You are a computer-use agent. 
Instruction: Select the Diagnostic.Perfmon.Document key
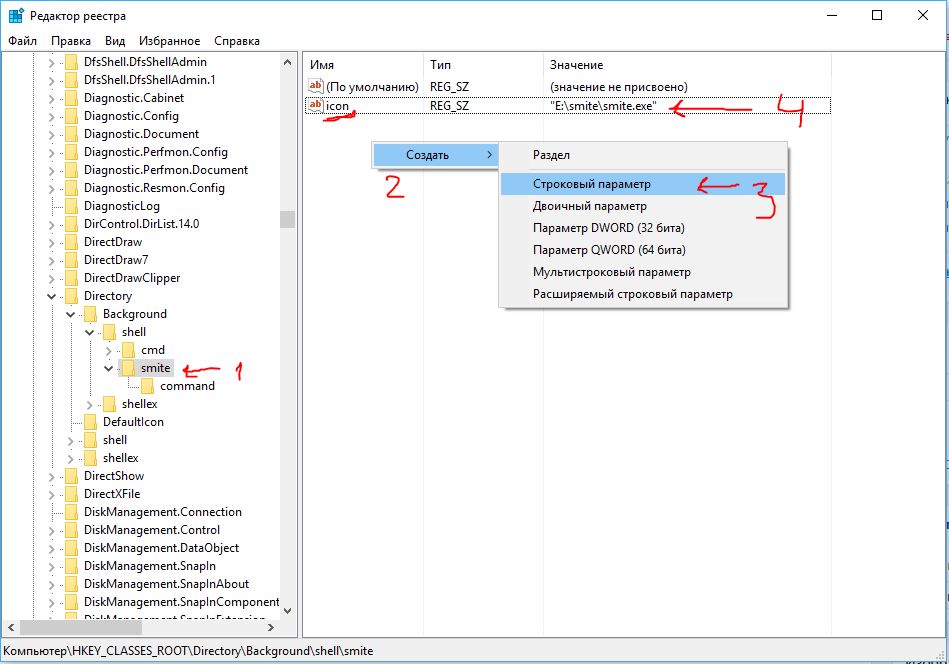pyautogui.click(x=166, y=170)
